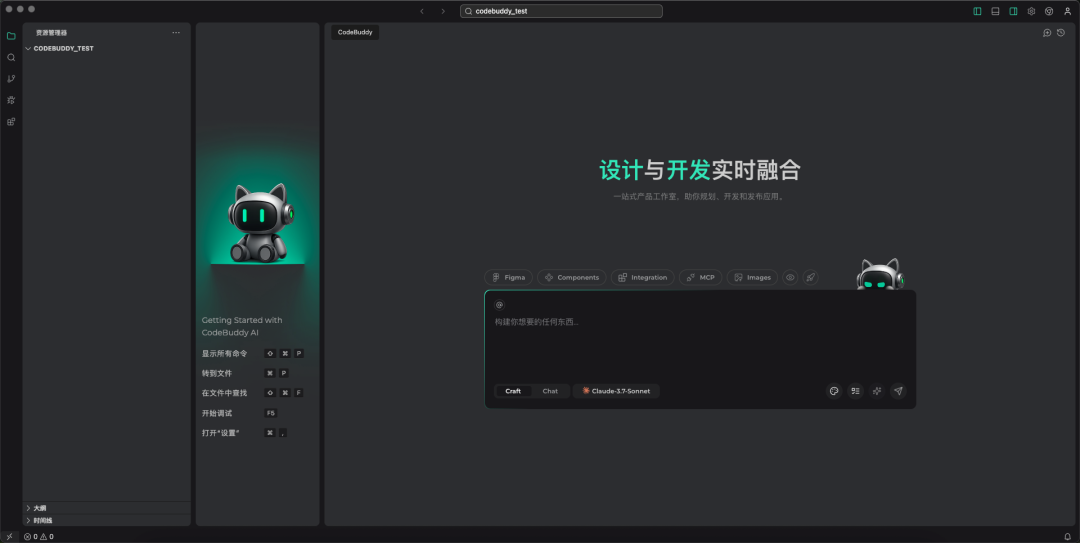Focus the 构建你想要的任何东西 prompt input
Viewport: 1080px width, 543px height.
pos(700,322)
